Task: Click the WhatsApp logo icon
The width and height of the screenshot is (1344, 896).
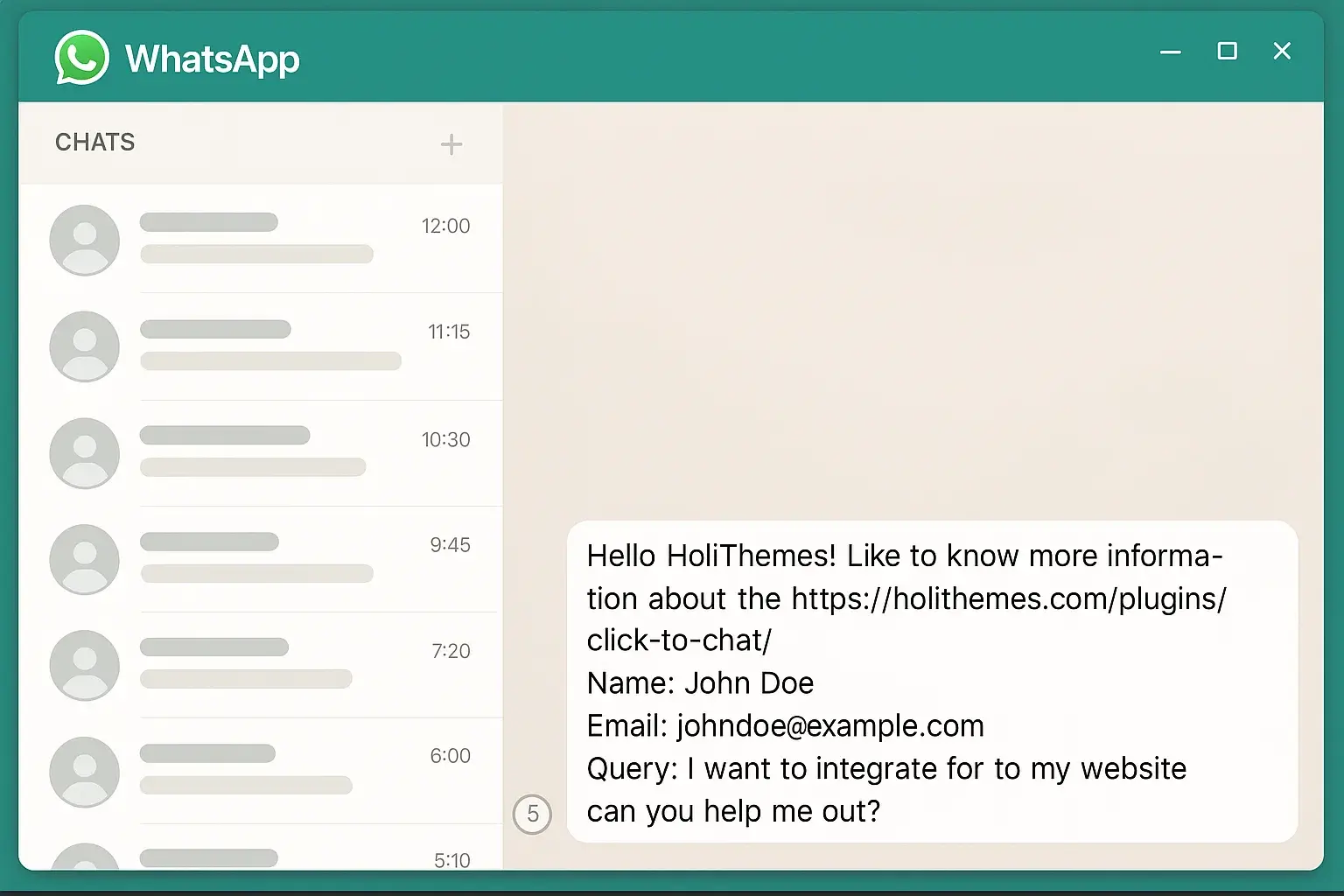Action: [81, 57]
